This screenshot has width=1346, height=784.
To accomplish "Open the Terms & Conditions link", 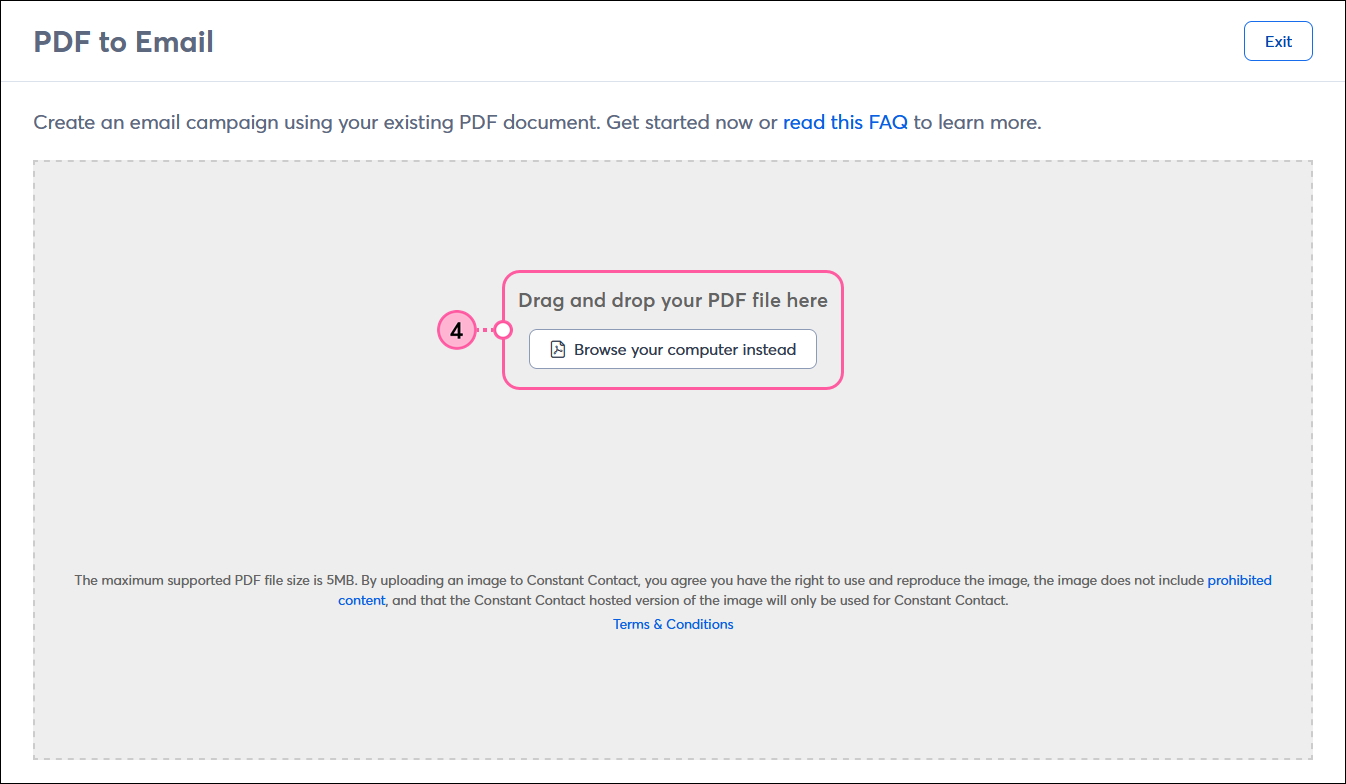I will click(673, 624).
